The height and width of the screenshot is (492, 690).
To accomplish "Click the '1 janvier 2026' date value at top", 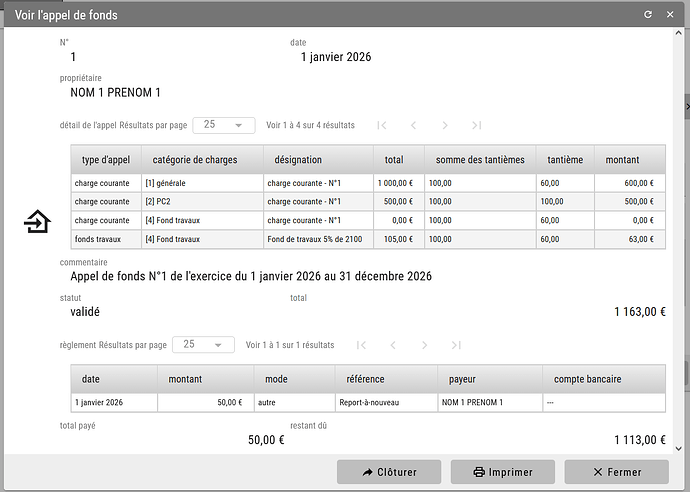I will (336, 57).
